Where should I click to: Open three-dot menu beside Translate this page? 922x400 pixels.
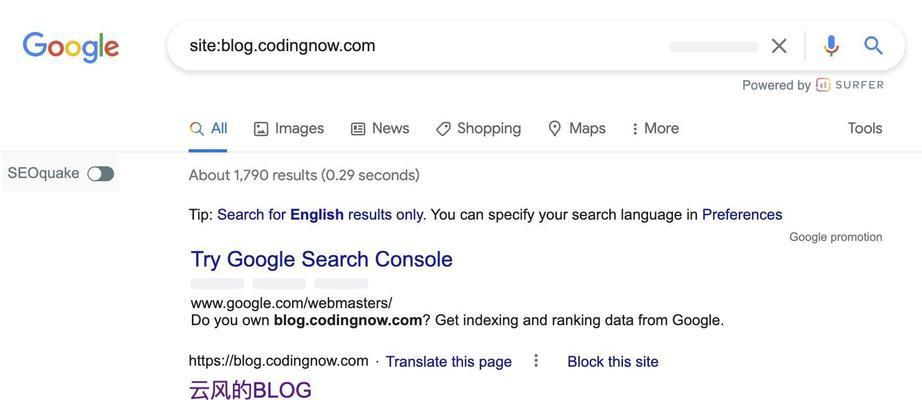click(x=536, y=361)
